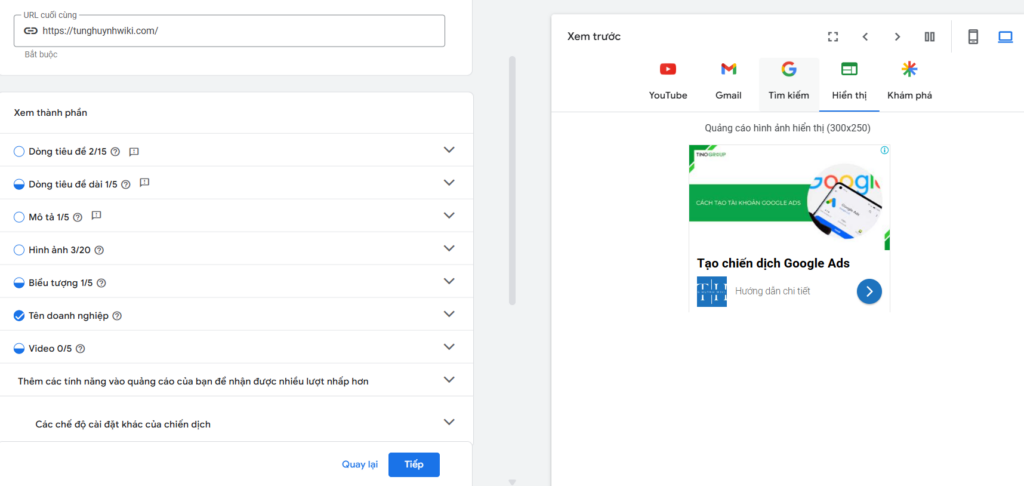The height and width of the screenshot is (486, 1024).
Task: Select the Hiển thị preview tab
Action: click(849, 84)
